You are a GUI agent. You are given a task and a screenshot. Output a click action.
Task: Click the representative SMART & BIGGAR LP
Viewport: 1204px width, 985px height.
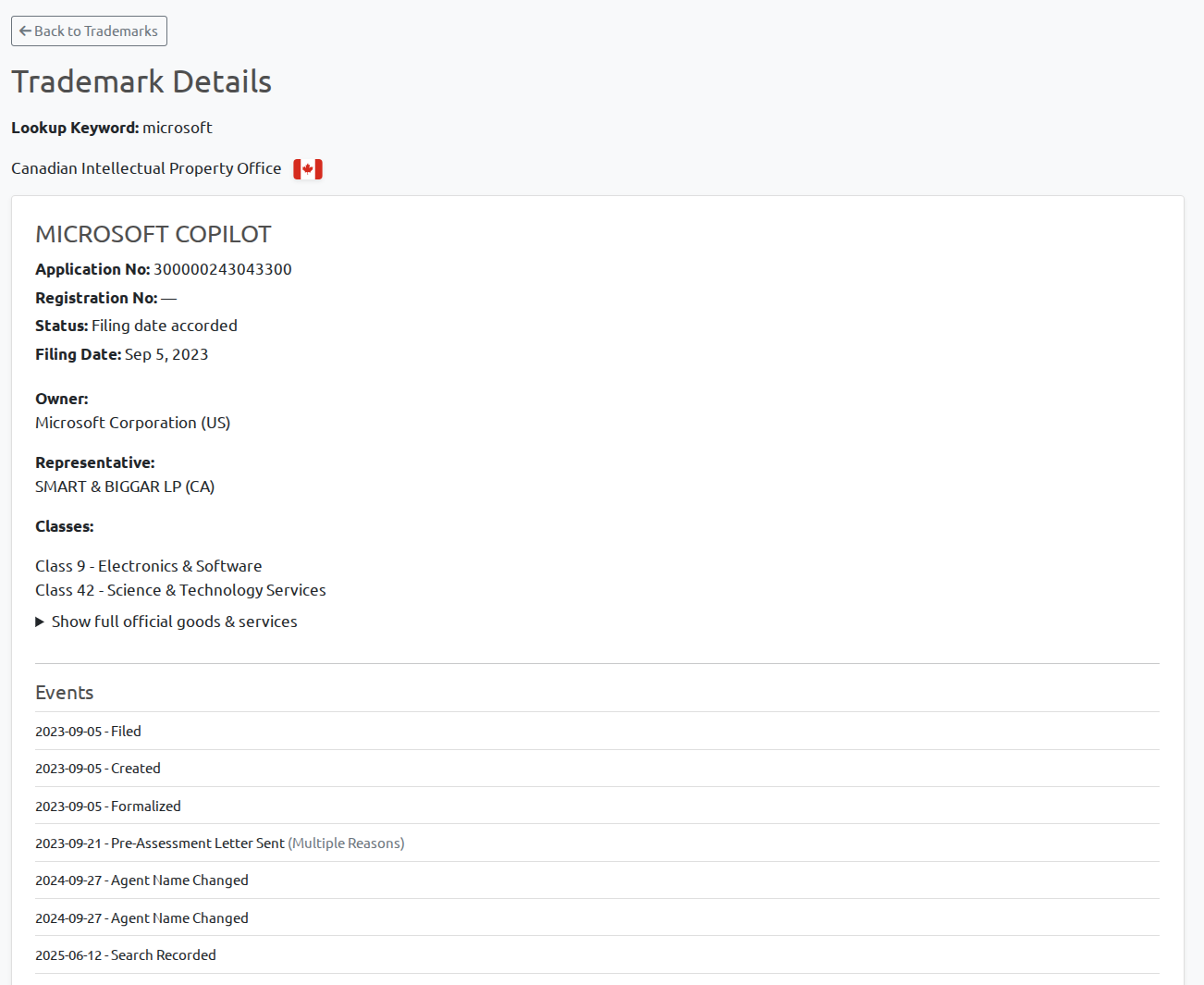pos(125,486)
